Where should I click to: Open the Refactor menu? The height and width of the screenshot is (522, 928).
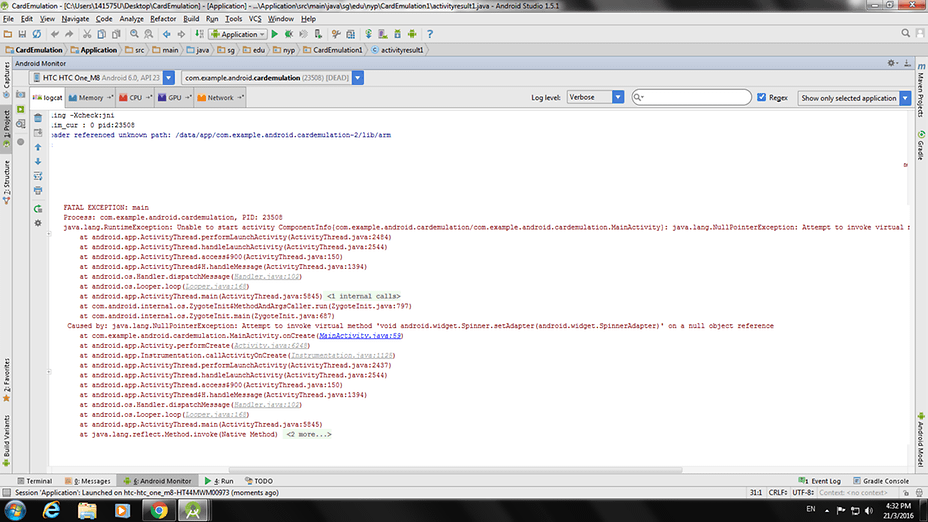tap(163, 19)
